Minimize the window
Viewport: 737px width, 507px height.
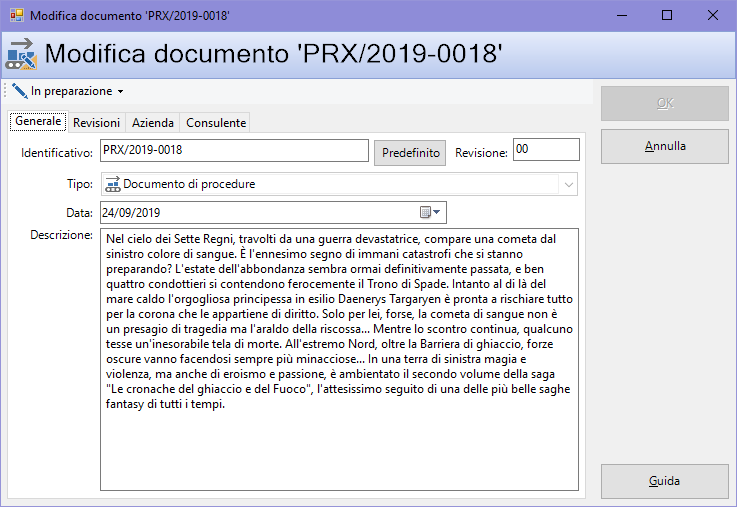click(622, 16)
